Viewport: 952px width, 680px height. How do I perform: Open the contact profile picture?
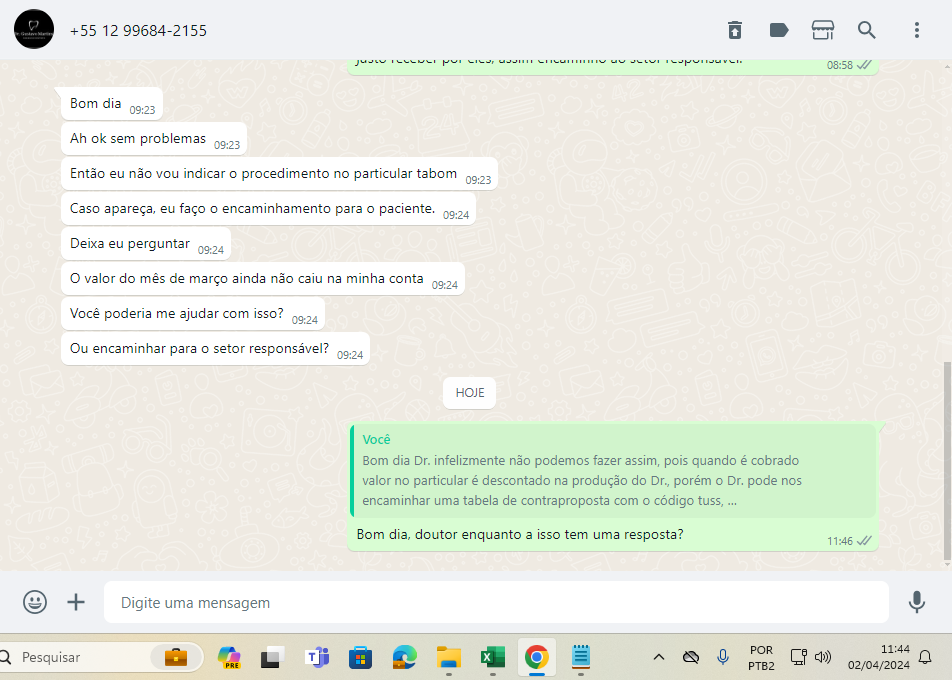(34, 29)
